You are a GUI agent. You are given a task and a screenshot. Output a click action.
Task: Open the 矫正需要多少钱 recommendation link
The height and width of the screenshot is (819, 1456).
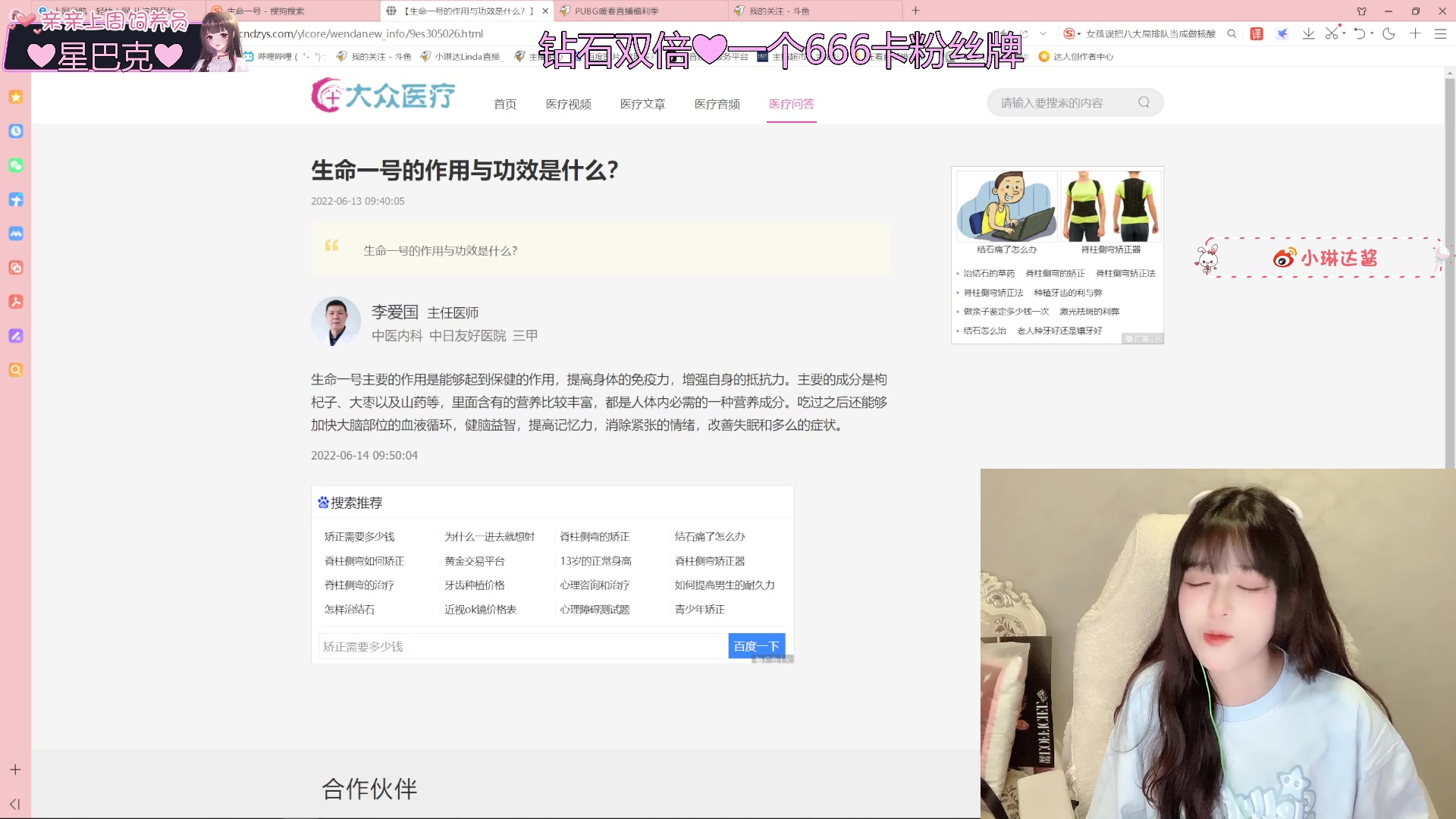pyautogui.click(x=359, y=536)
